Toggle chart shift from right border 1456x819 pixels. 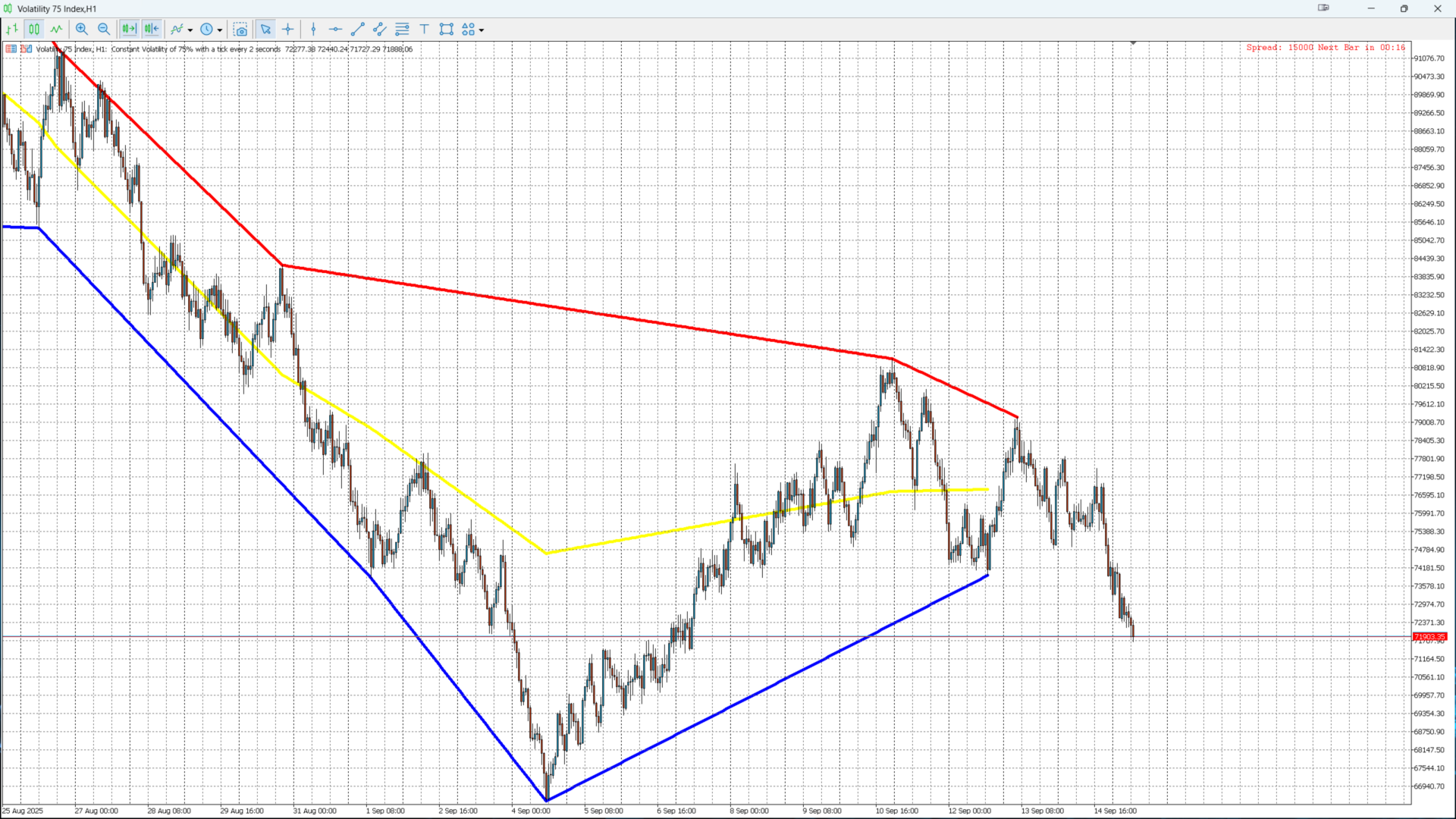(x=152, y=30)
